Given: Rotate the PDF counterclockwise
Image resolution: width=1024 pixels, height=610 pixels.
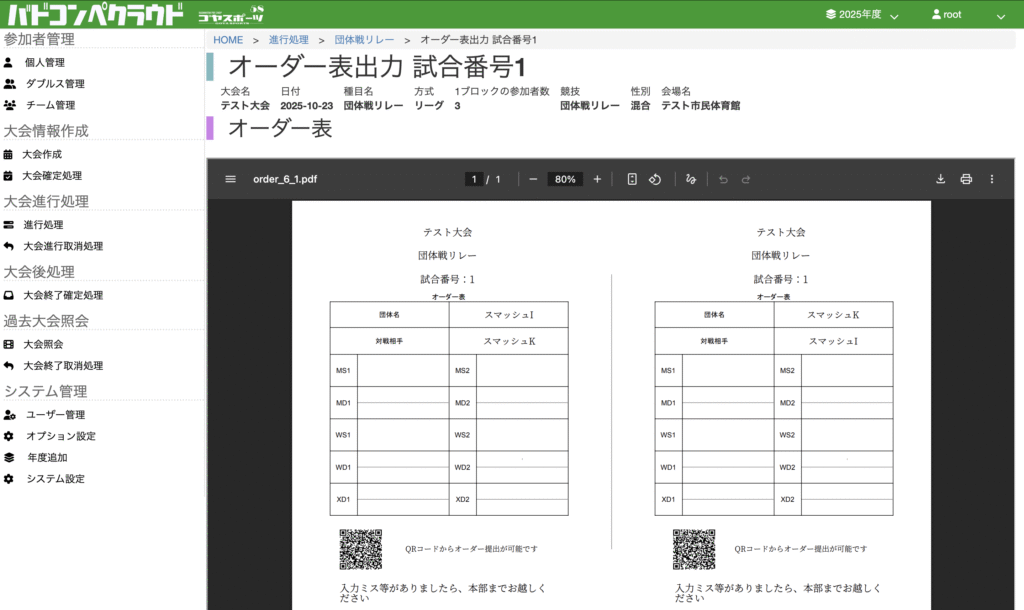Looking at the screenshot, I should 655,179.
